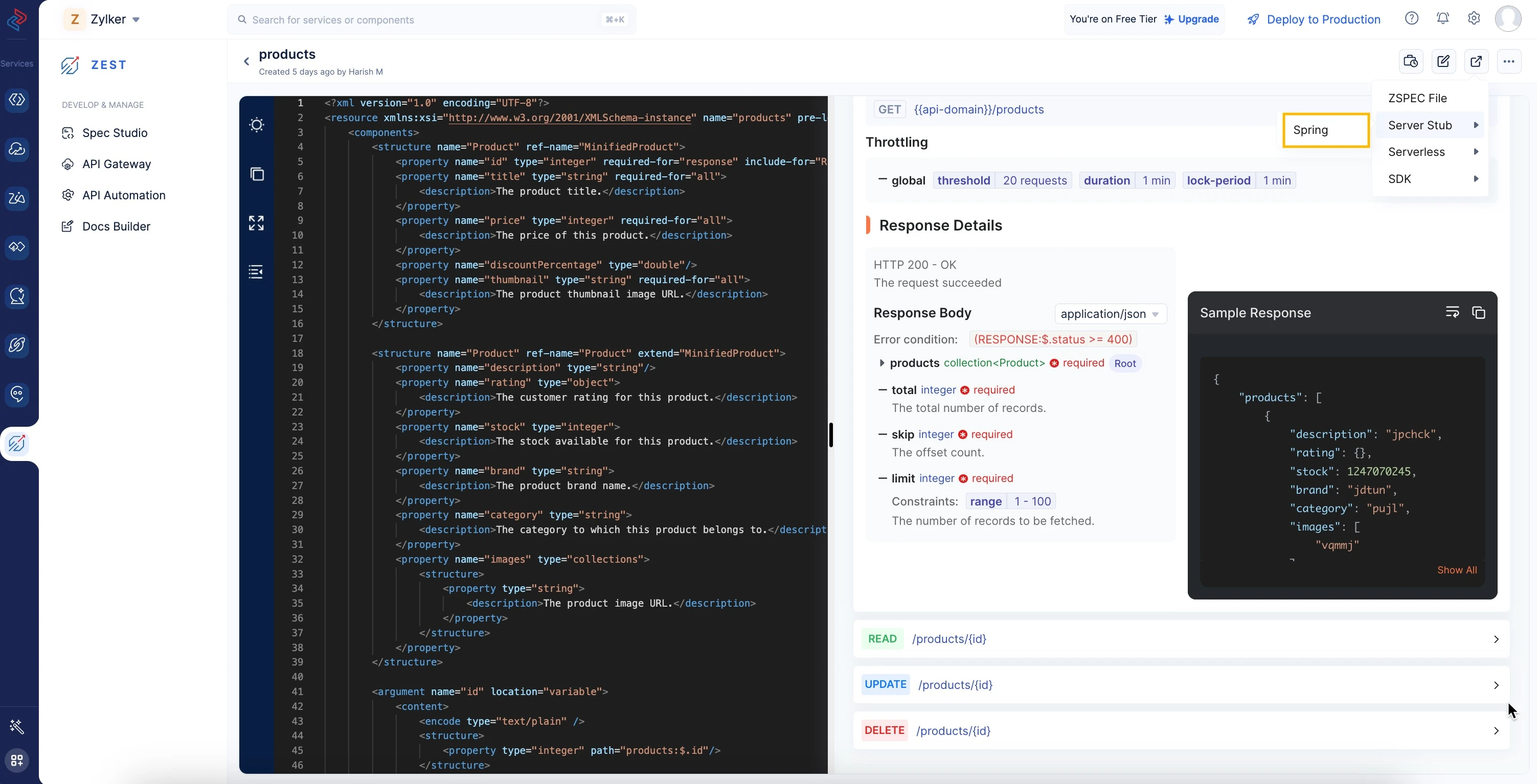The height and width of the screenshot is (784, 1537).
Task: Open the cloud service icon in left rail
Action: coord(17,149)
